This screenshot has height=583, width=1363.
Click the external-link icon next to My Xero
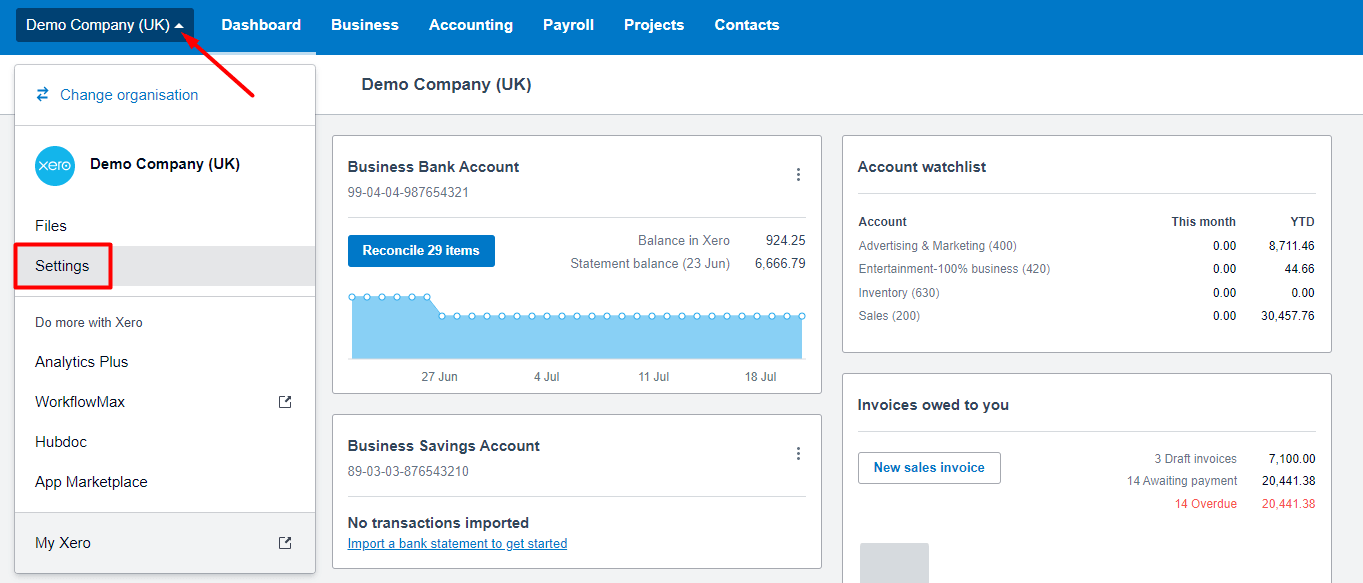[285, 543]
